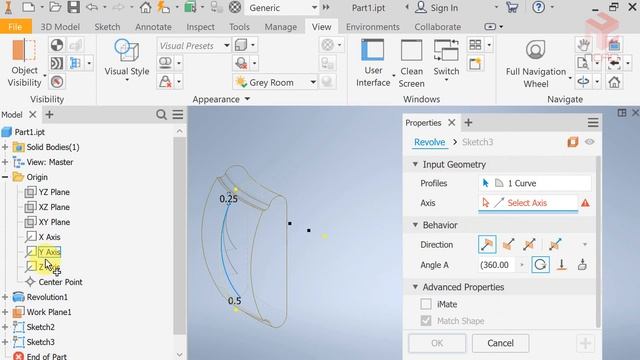Click the Angle A value field

pyautogui.click(x=498, y=265)
